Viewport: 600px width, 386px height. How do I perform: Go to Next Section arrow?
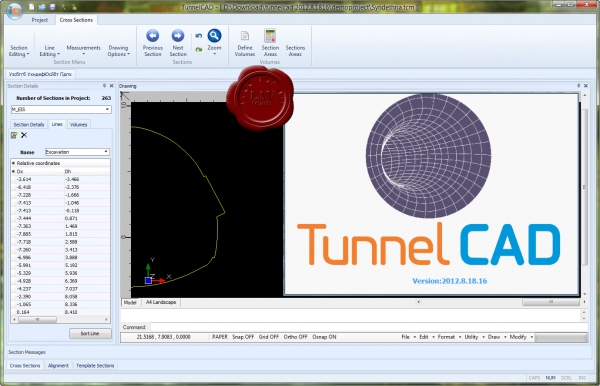tap(178, 36)
